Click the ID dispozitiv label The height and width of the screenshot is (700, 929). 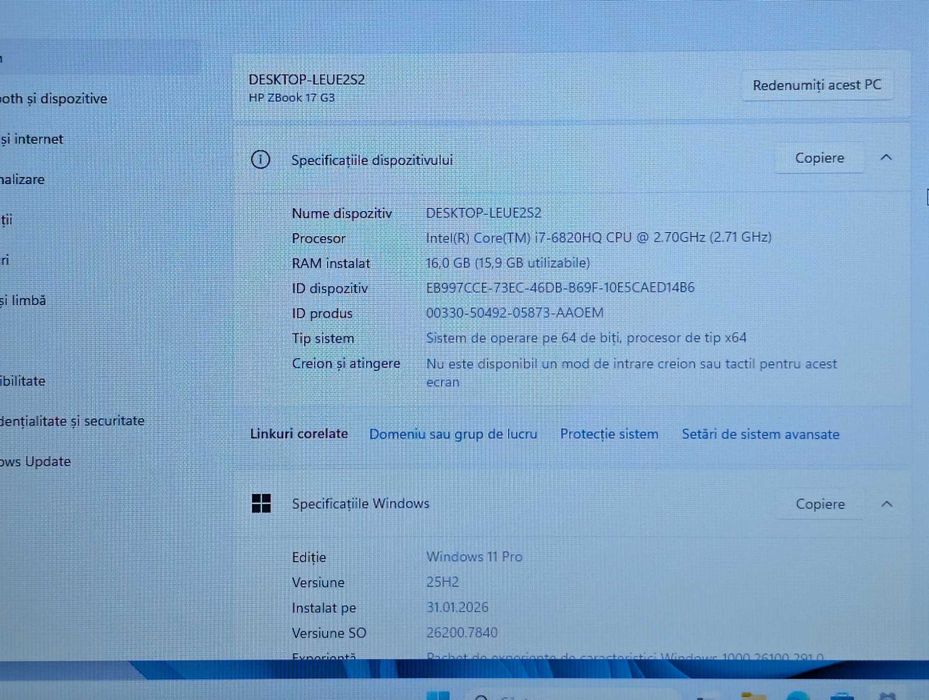pyautogui.click(x=329, y=289)
